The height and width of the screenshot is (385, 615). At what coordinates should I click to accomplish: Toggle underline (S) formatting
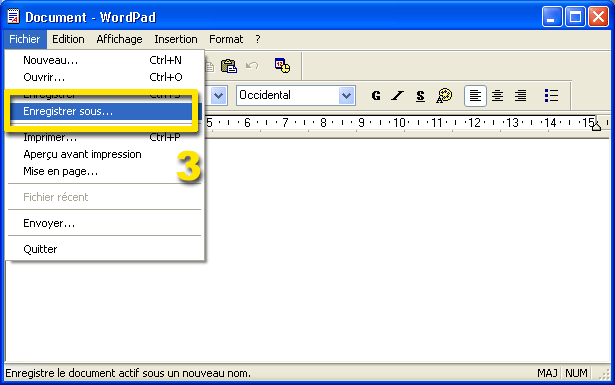pos(420,95)
